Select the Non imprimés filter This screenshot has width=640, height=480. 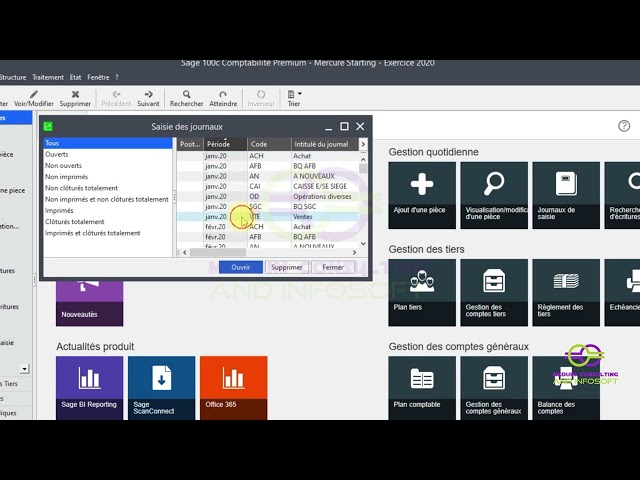click(108, 177)
